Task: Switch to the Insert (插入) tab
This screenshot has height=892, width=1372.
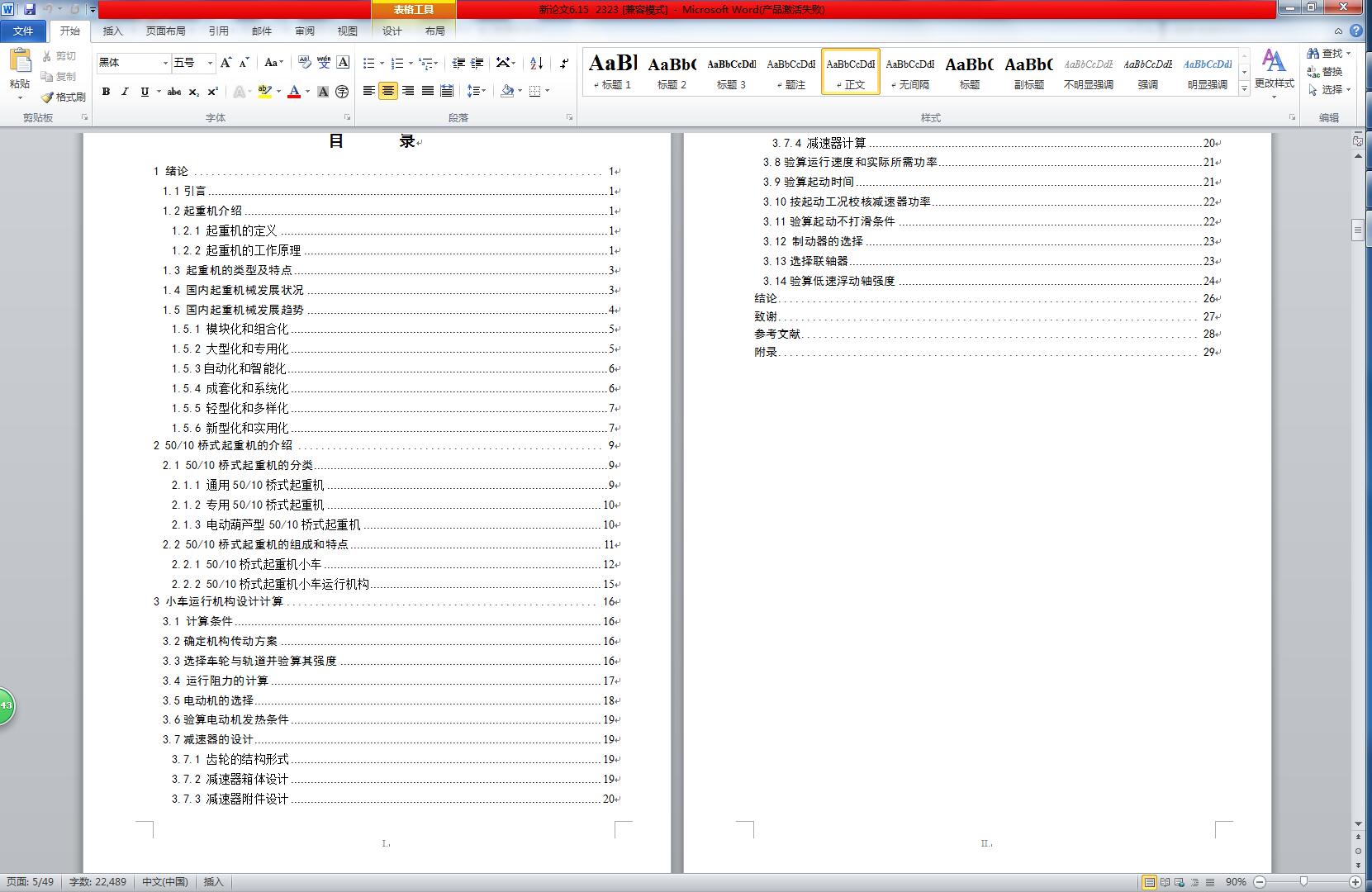Action: click(x=112, y=31)
